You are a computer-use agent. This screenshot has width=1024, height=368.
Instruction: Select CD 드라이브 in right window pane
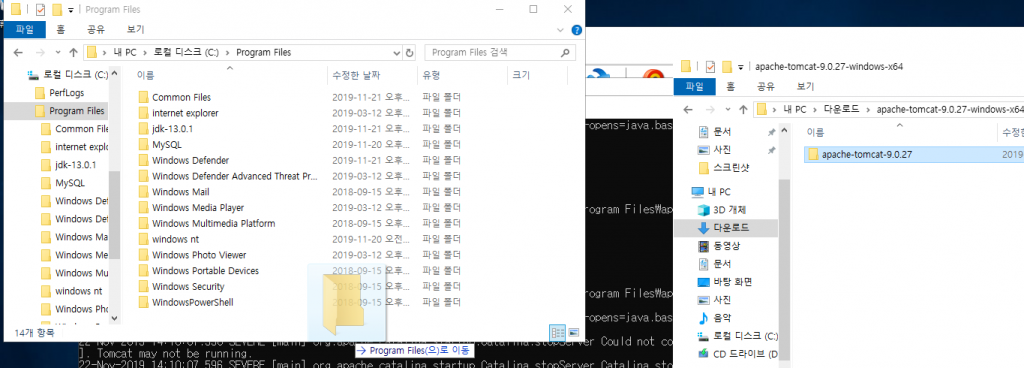click(x=738, y=354)
